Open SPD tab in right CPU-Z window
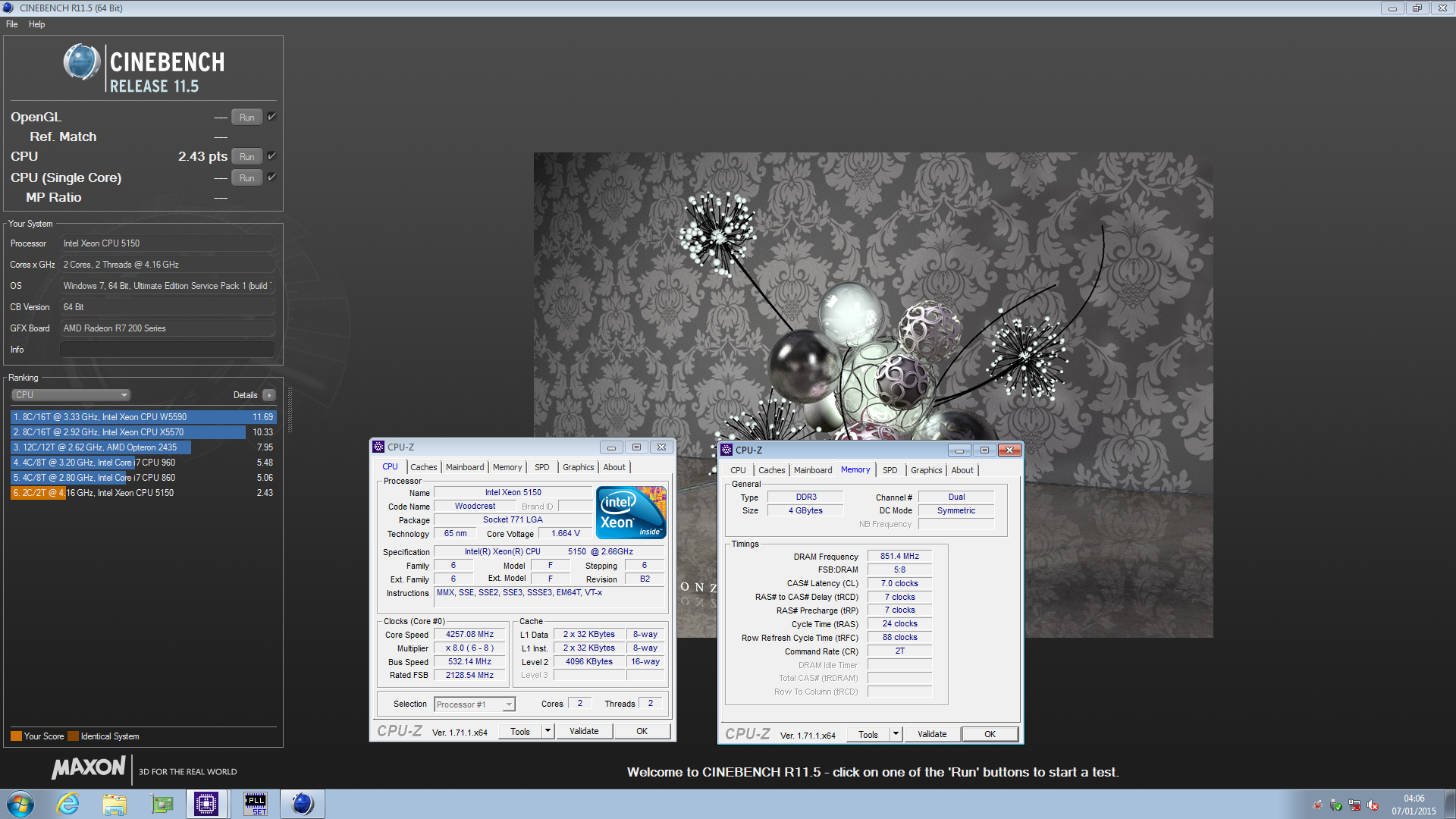This screenshot has height=819, width=1456. [x=890, y=470]
